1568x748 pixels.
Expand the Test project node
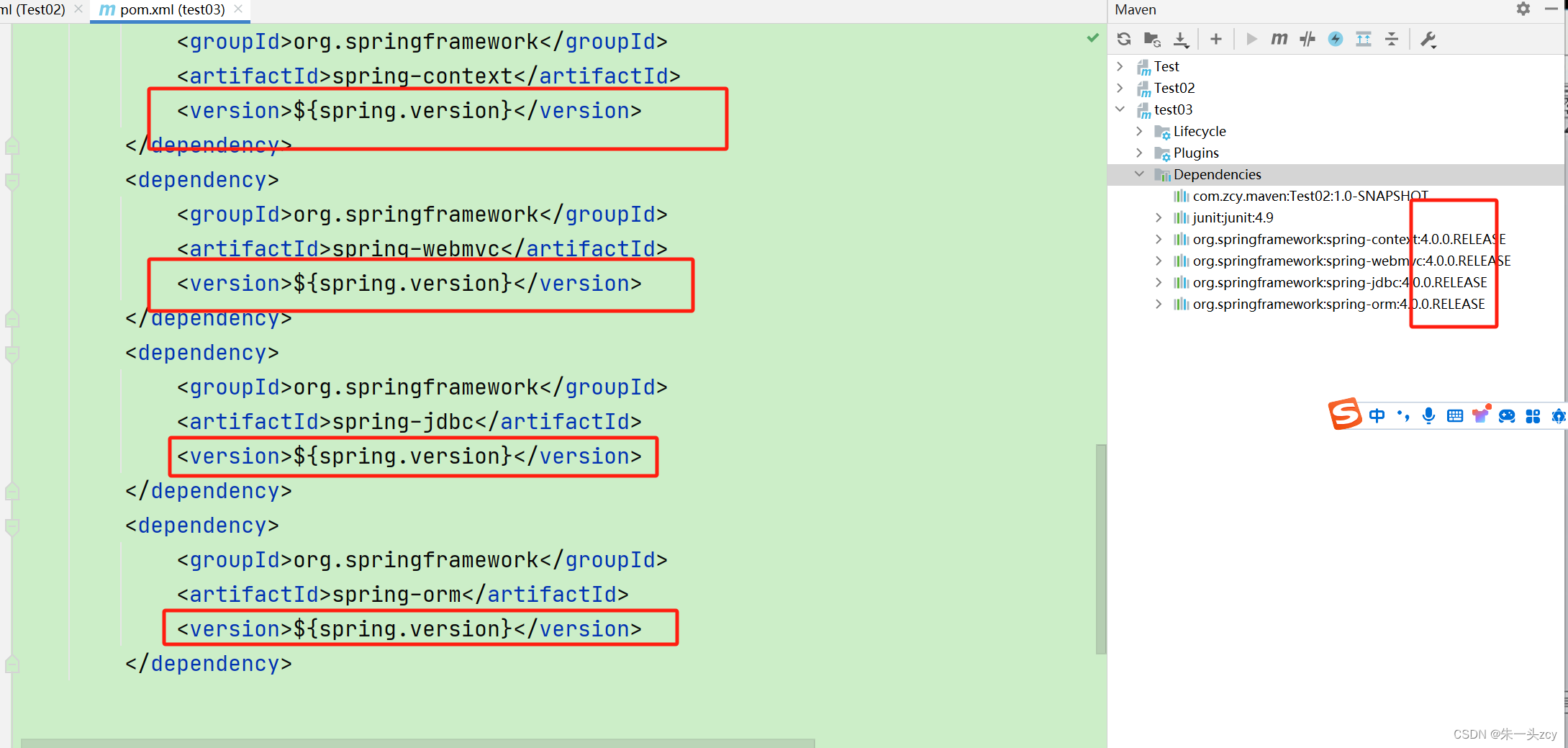[x=1120, y=66]
